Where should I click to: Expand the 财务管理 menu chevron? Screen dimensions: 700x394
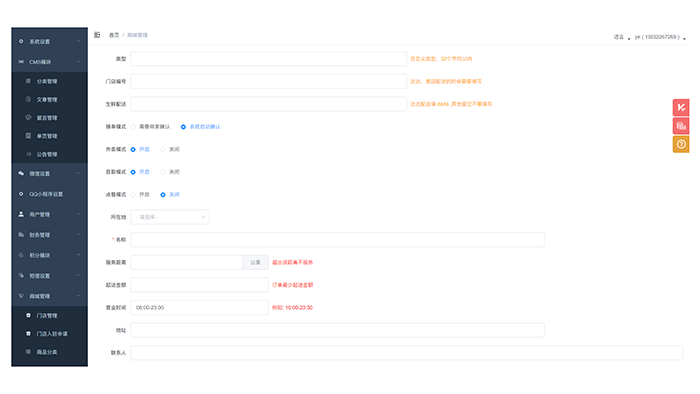tap(78, 235)
